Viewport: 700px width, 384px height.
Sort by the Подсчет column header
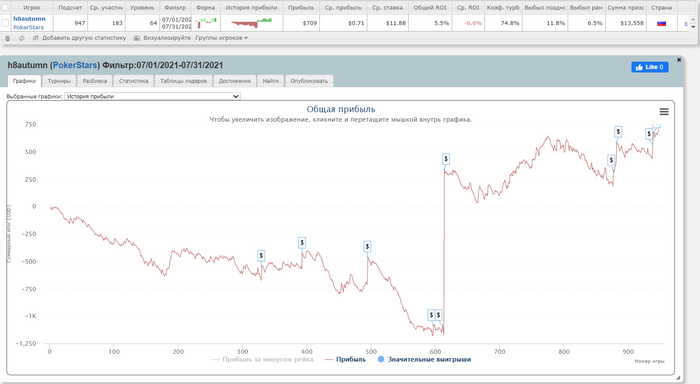70,8
